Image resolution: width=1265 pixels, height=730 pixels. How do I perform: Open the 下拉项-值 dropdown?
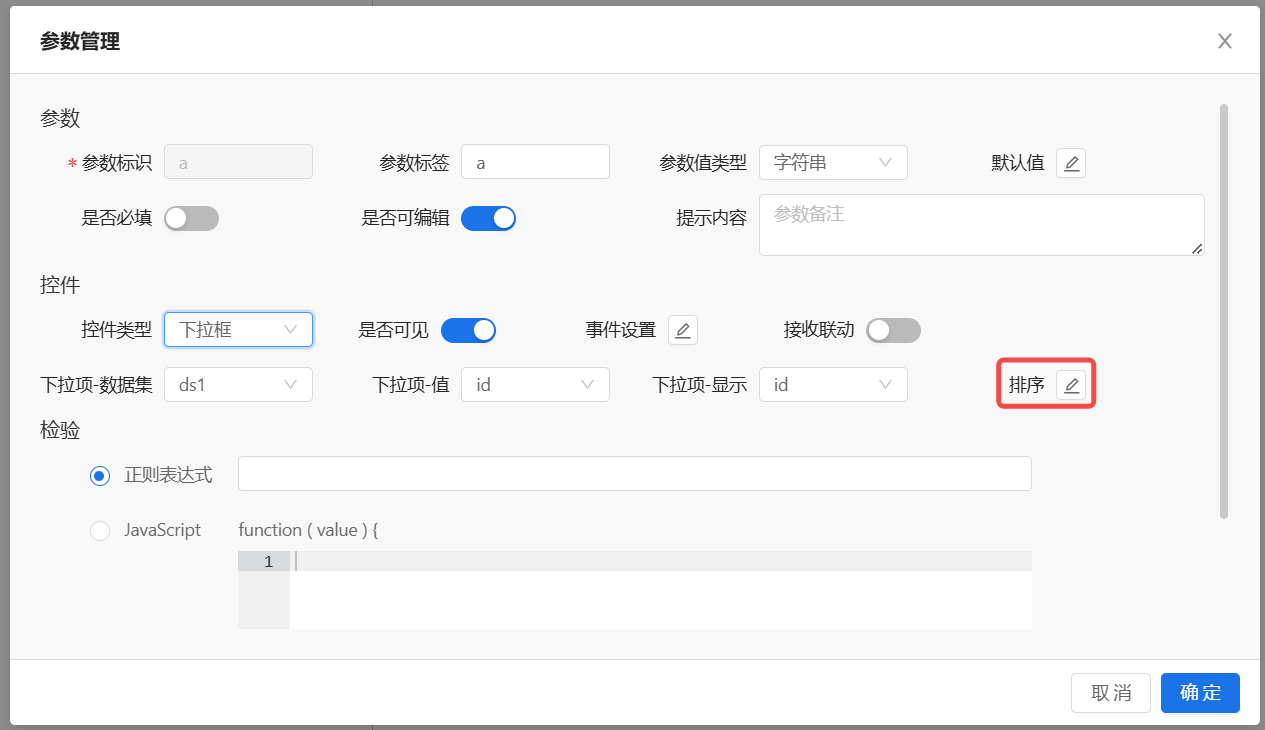[535, 384]
